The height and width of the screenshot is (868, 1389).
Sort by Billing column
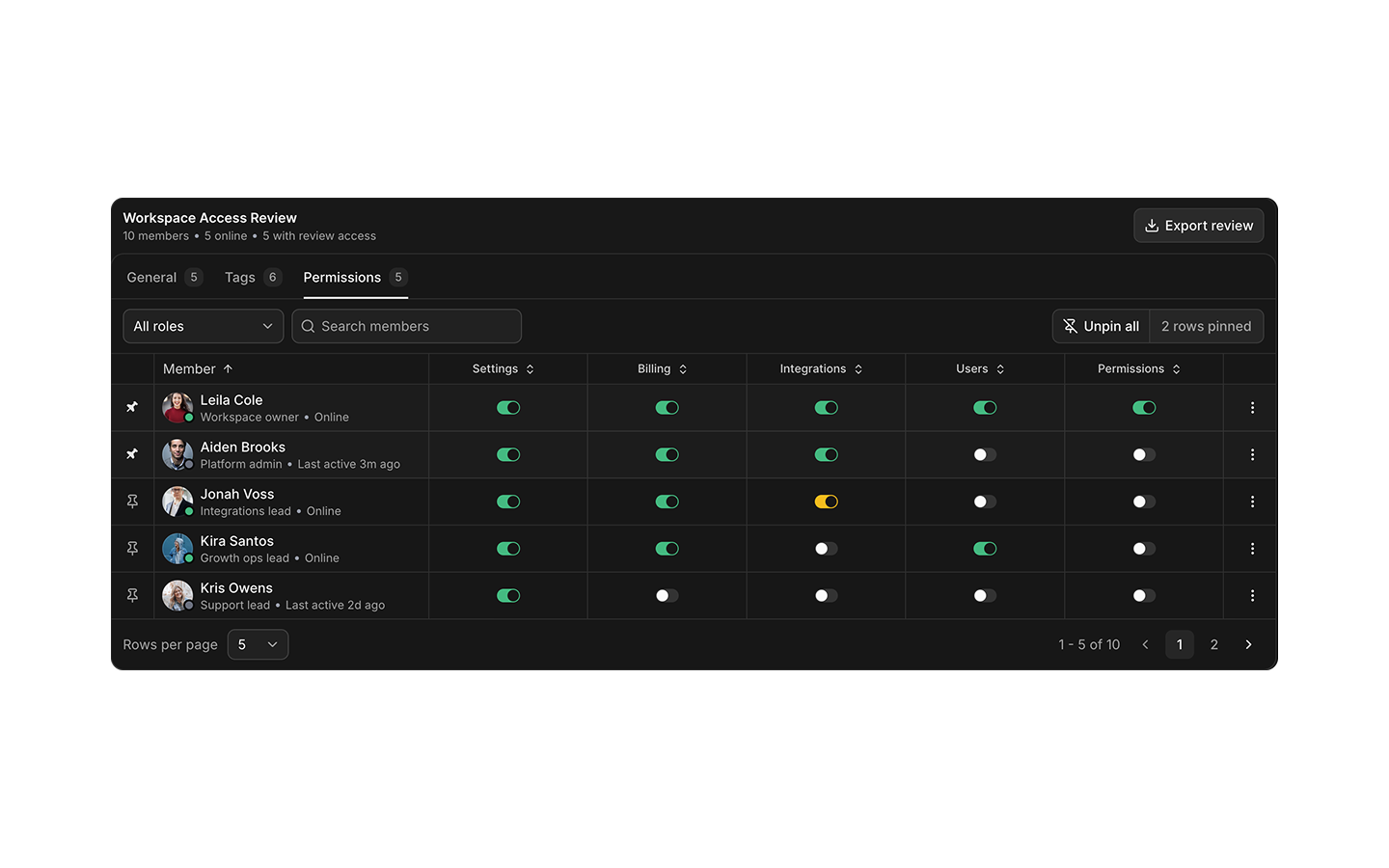click(x=663, y=369)
